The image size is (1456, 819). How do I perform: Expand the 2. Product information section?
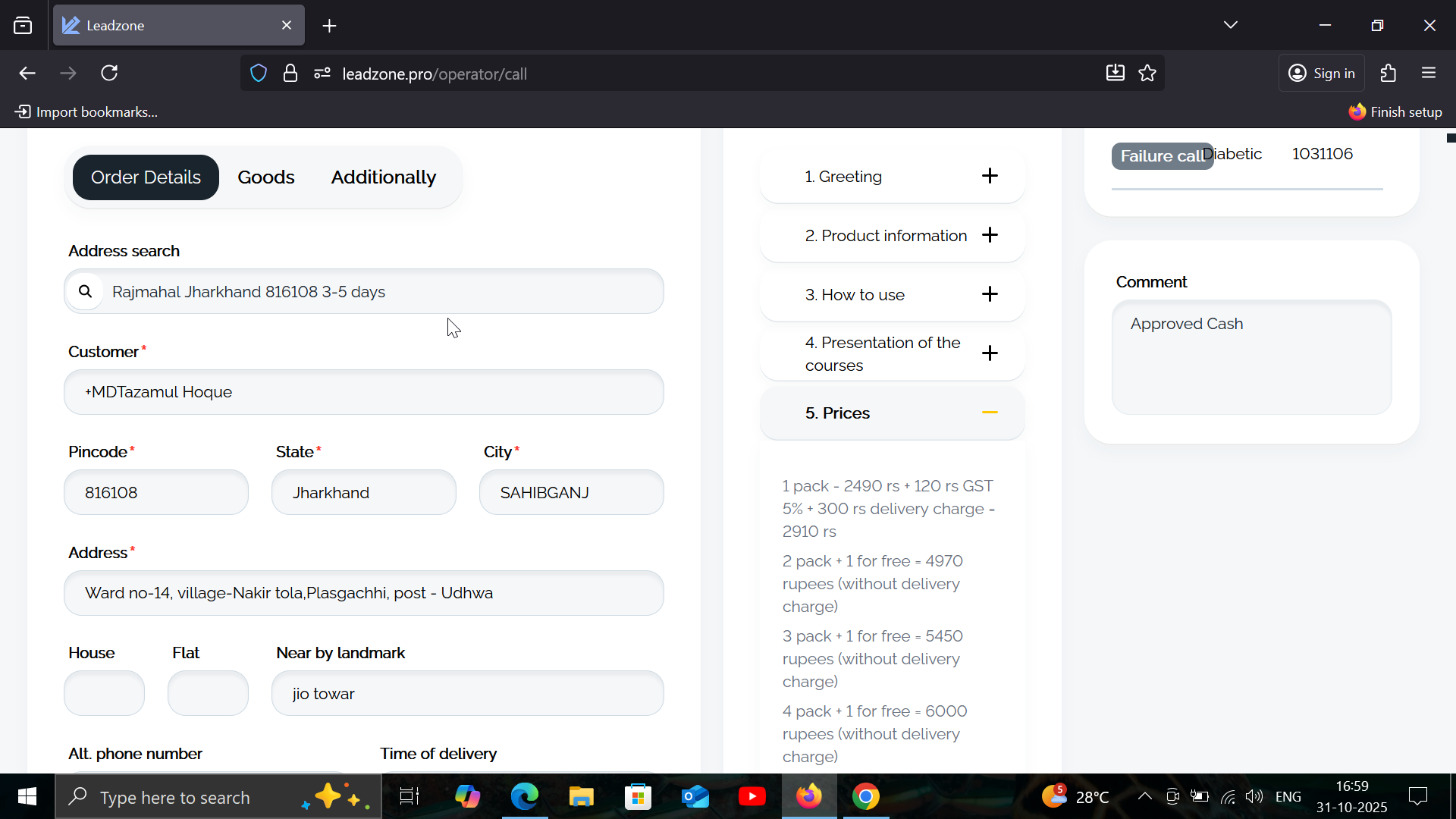989,235
